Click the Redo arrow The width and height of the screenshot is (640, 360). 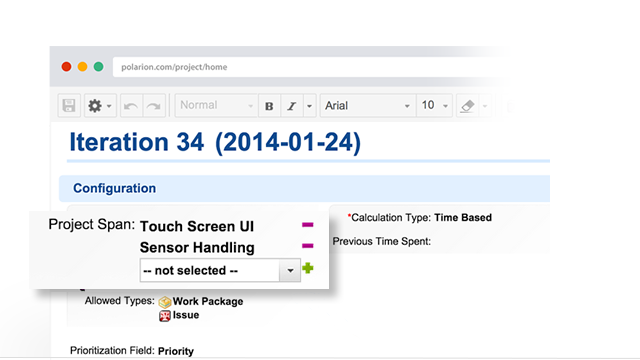[x=153, y=106]
